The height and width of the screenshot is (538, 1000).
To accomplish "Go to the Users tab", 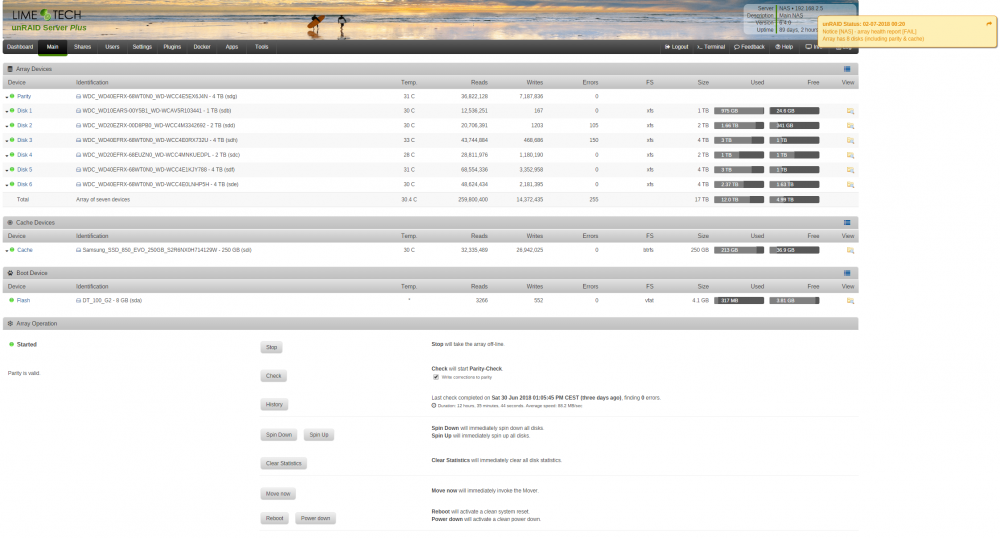I will coord(112,47).
